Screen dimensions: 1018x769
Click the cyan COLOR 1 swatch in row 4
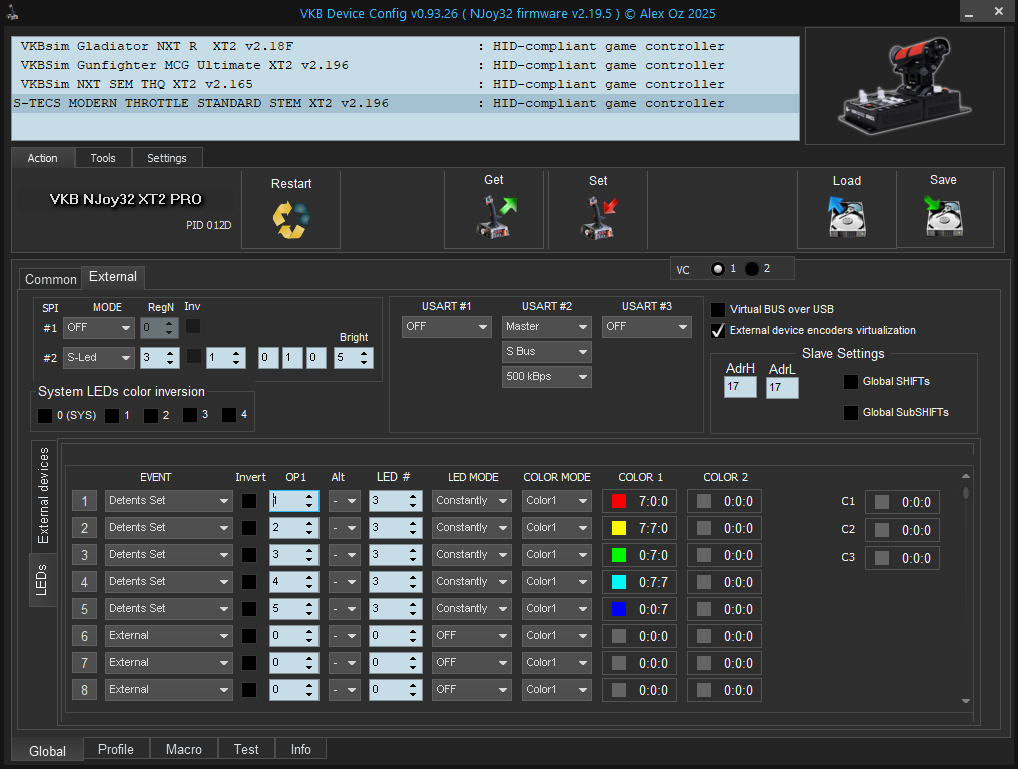tap(619, 582)
